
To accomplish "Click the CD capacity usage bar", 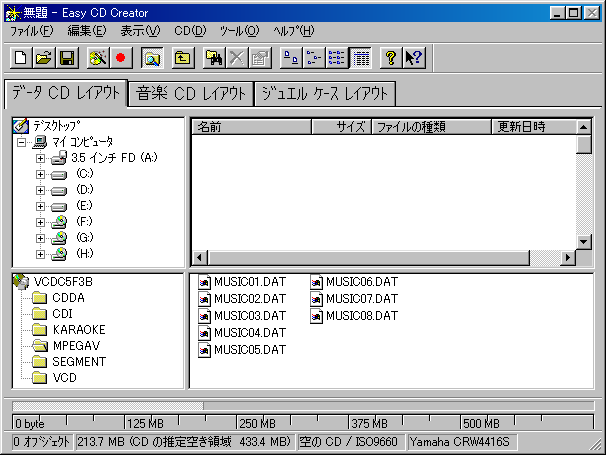I will [x=303, y=406].
